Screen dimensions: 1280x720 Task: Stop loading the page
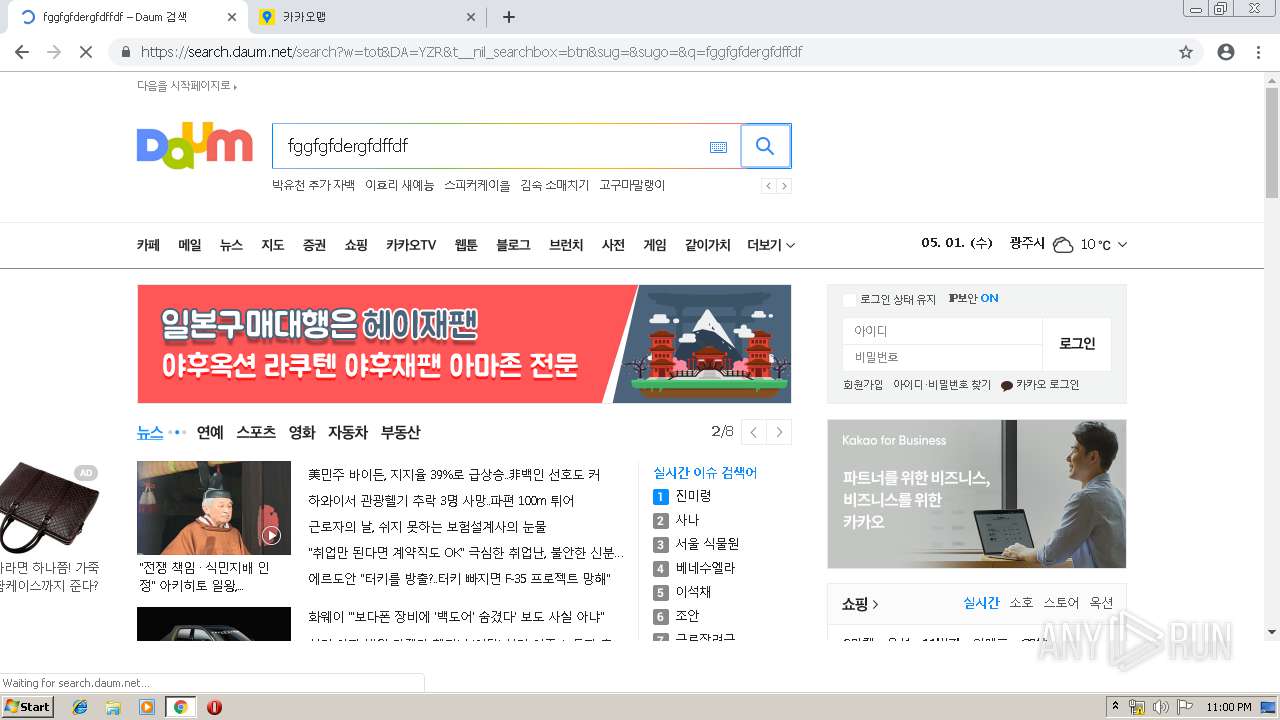pyautogui.click(x=86, y=52)
